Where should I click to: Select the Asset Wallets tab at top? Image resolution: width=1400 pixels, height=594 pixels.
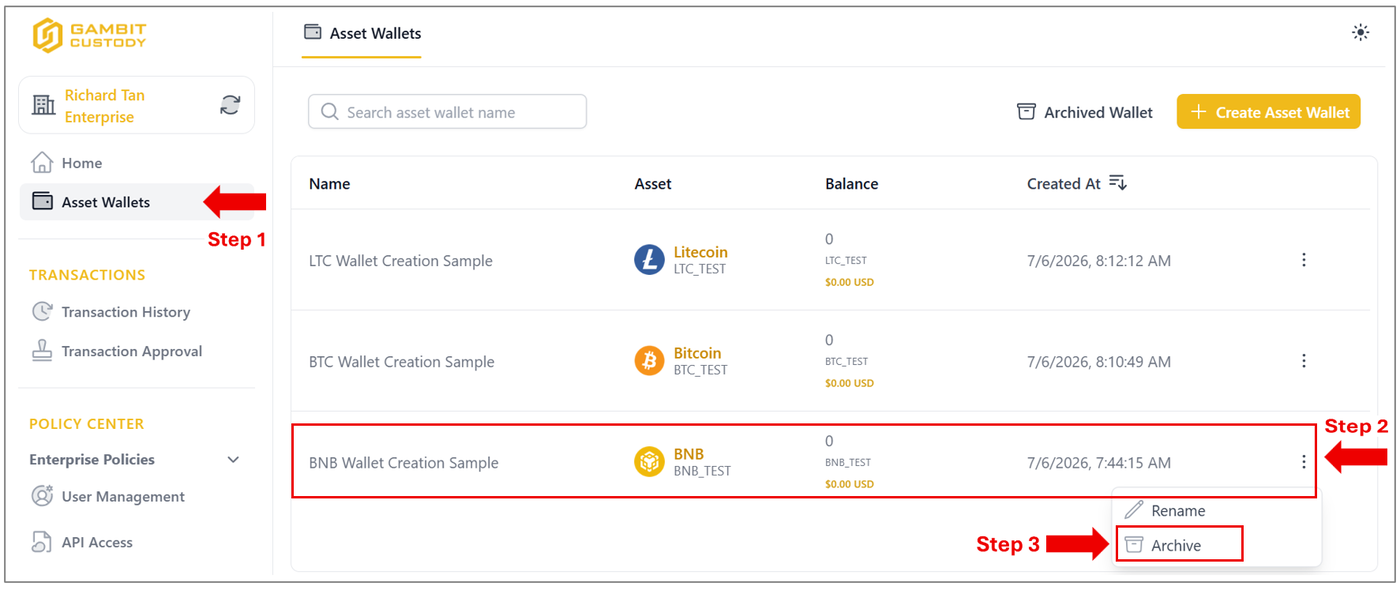[362, 33]
